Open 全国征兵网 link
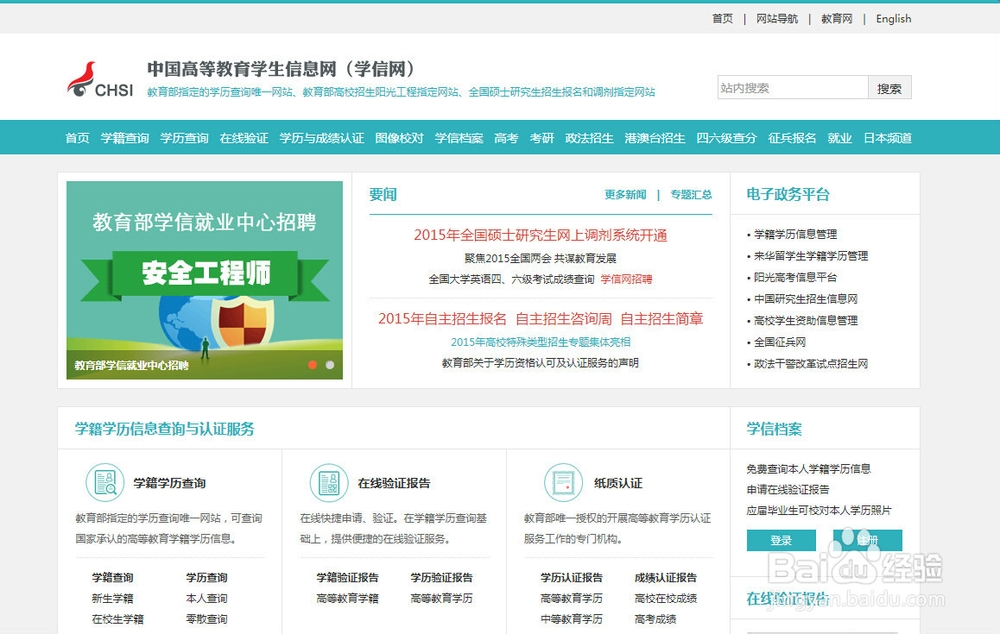This screenshot has height=634, width=1000. (x=780, y=342)
